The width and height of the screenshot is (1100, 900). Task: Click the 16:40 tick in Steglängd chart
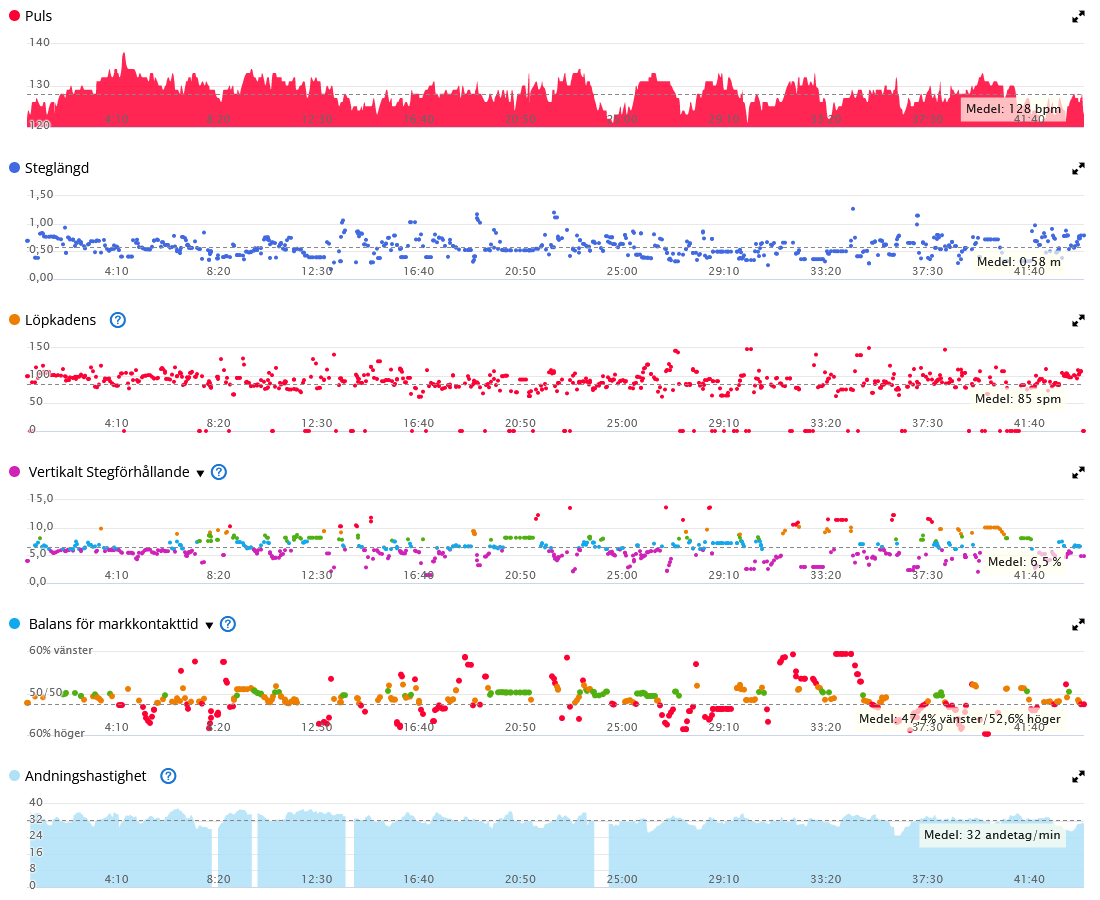(x=418, y=271)
